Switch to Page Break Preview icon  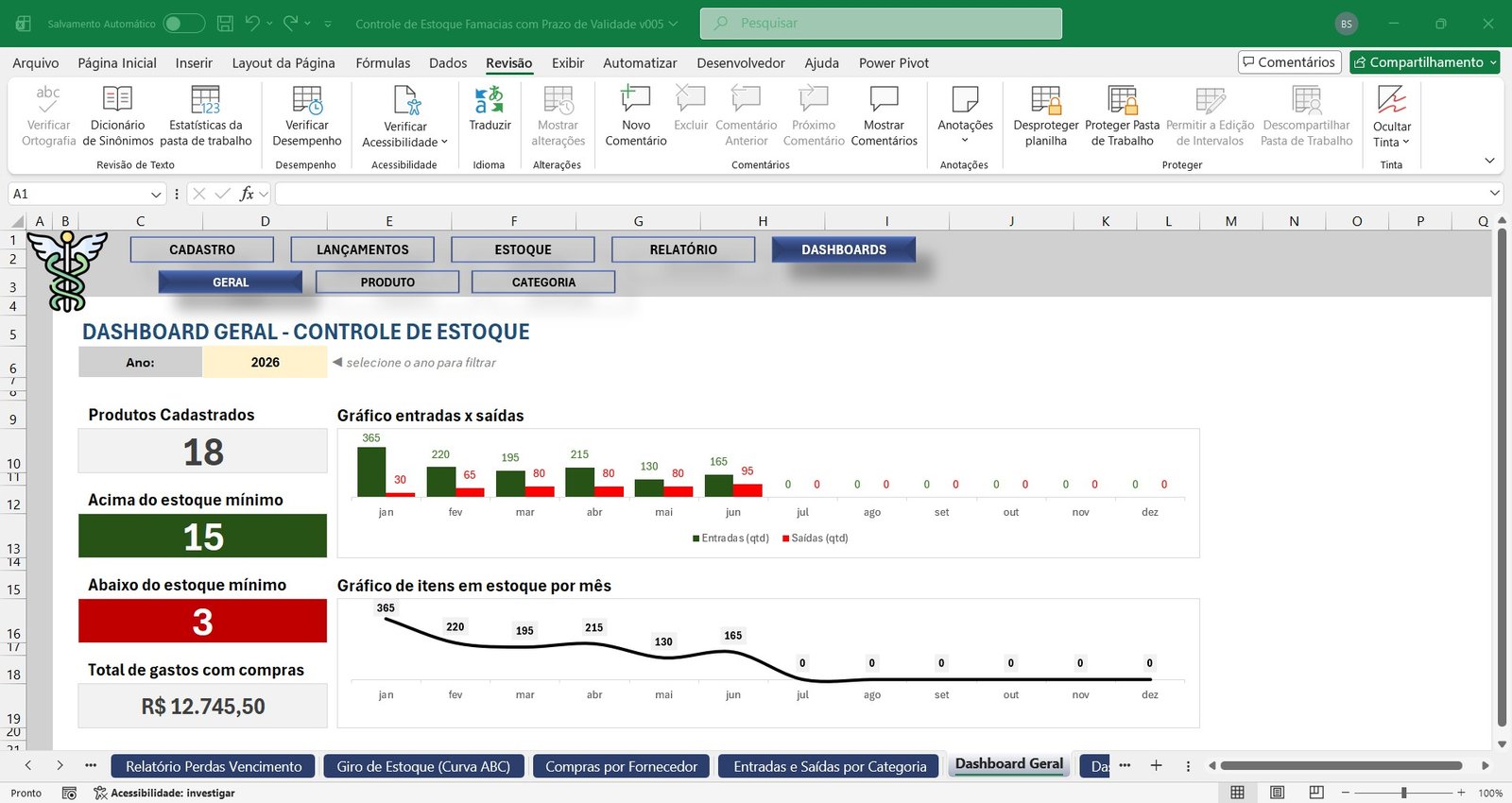(1316, 793)
